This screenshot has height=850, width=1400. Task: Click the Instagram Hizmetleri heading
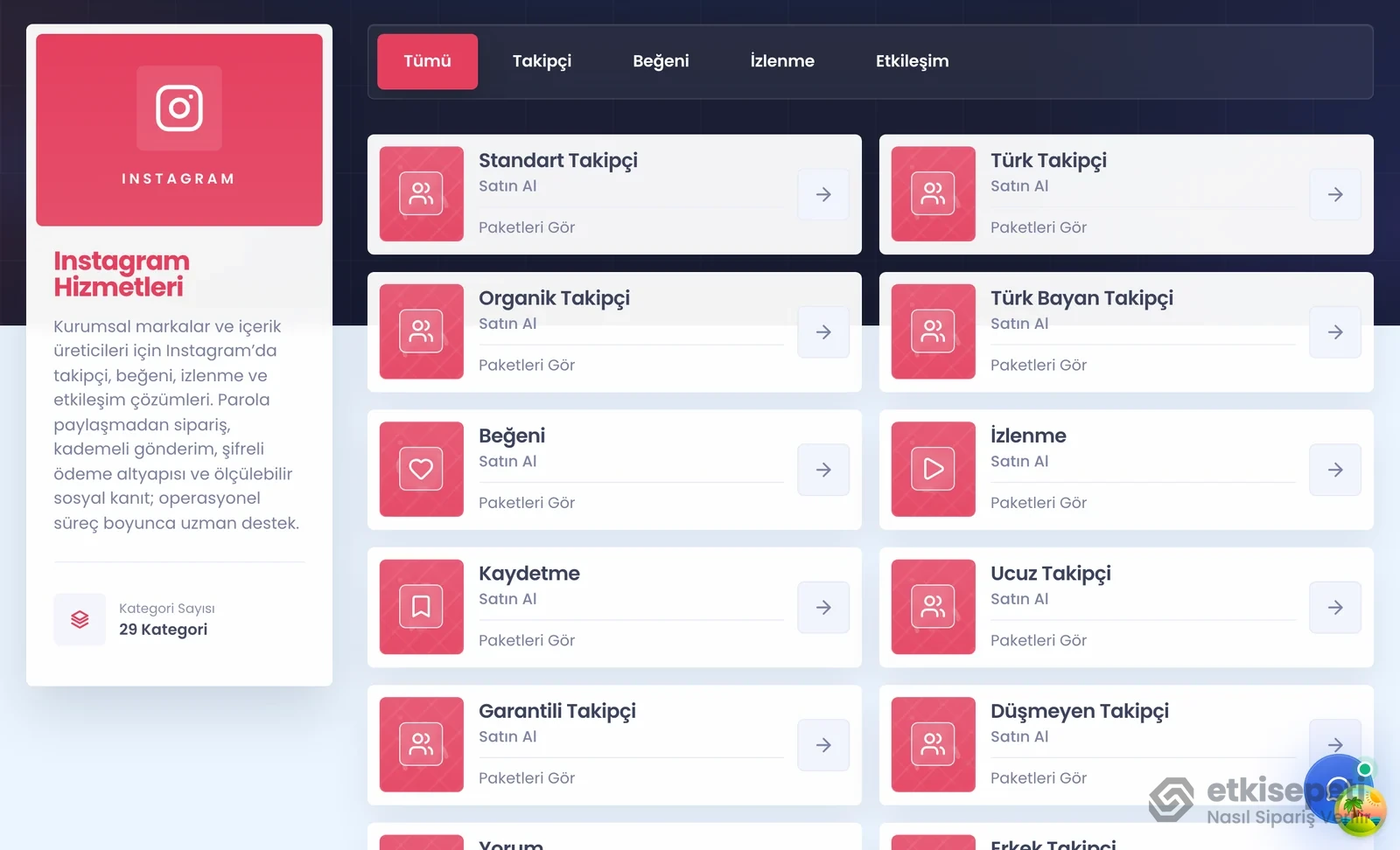pos(122,274)
